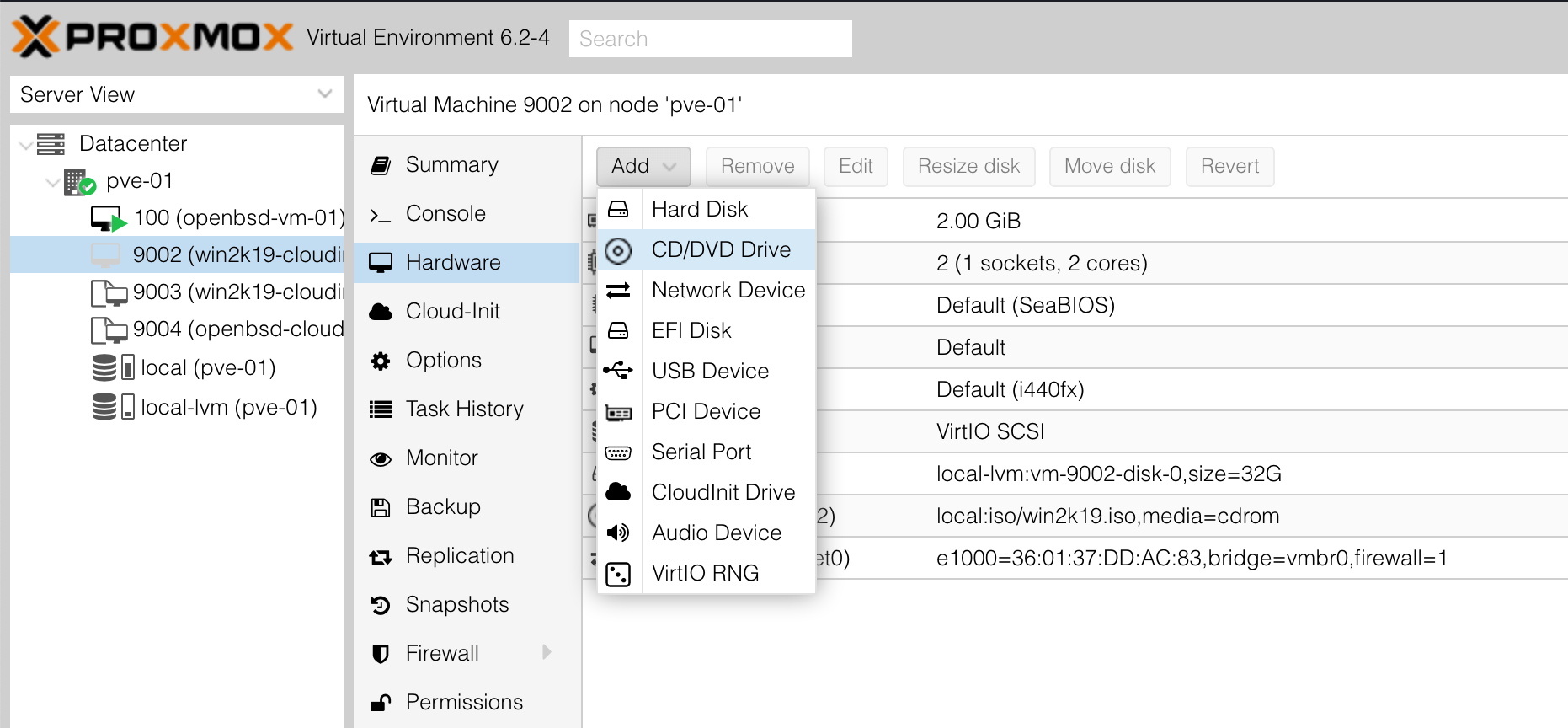
Task: Choose PCI Device from Add menu
Action: pyautogui.click(x=707, y=411)
